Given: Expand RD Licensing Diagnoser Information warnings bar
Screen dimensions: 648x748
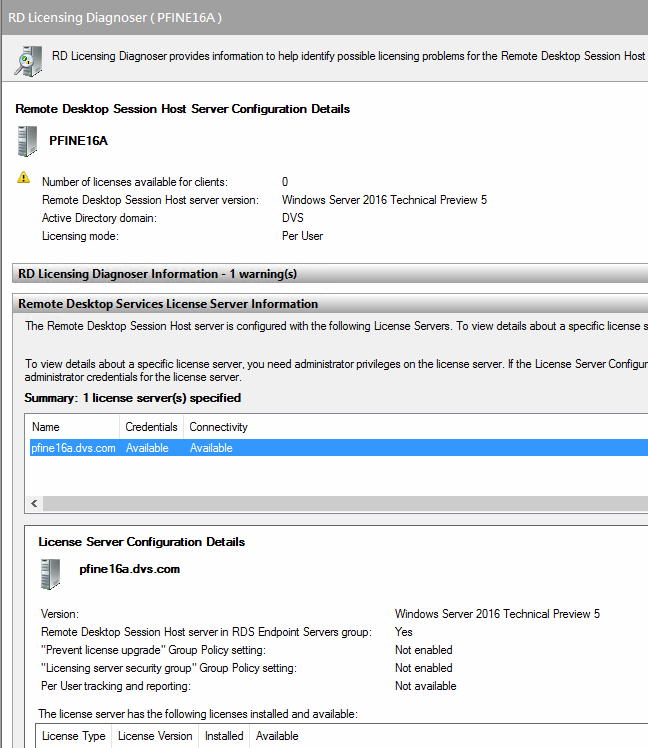Looking at the screenshot, I should (330, 274).
